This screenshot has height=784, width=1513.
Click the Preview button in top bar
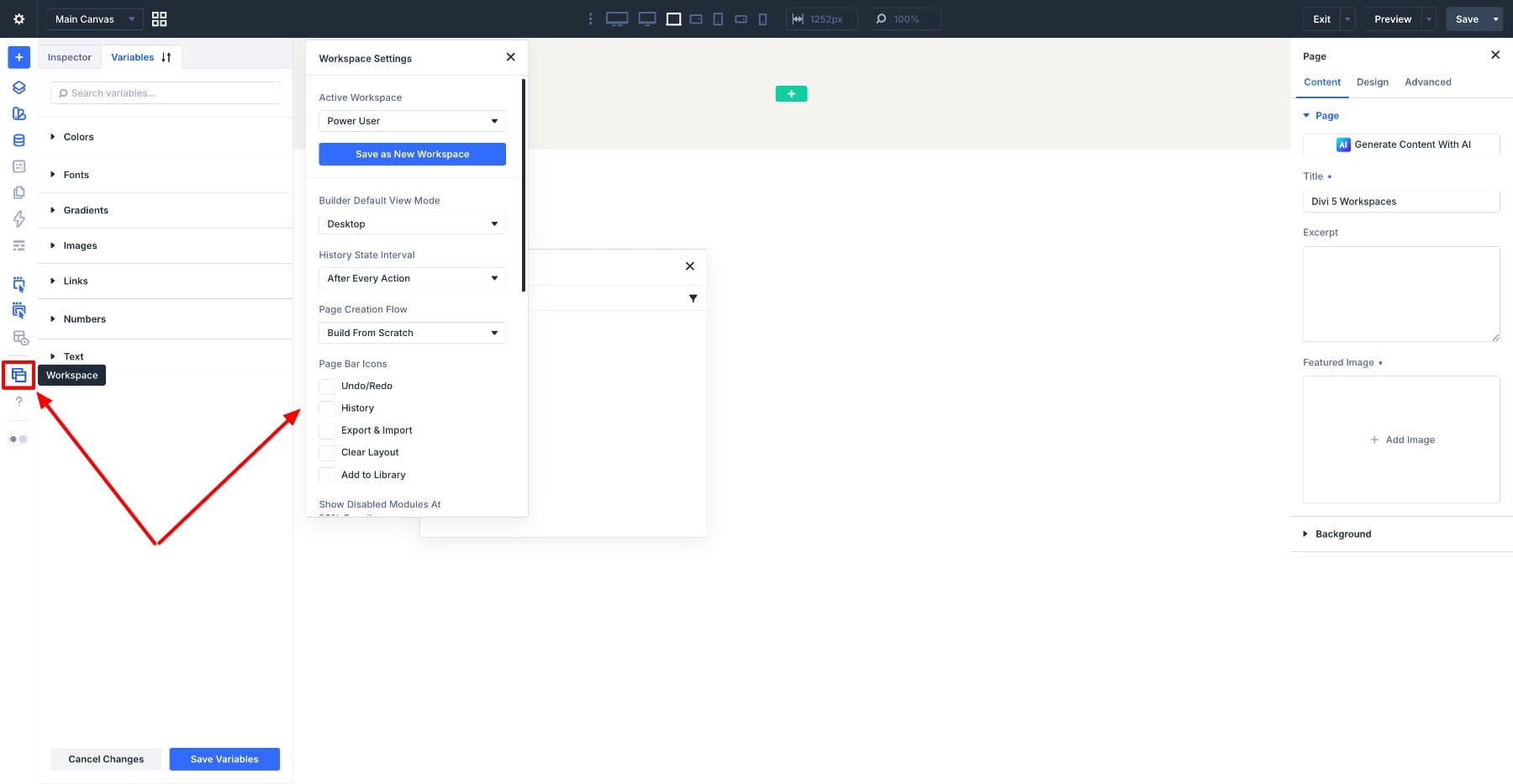point(1393,18)
